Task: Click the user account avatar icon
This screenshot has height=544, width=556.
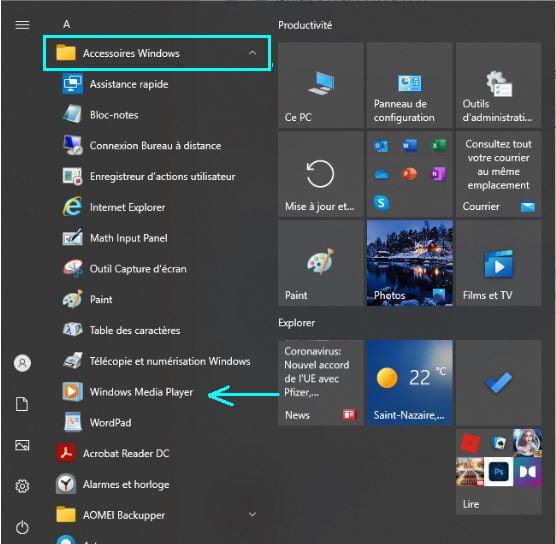Action: pyautogui.click(x=22, y=363)
